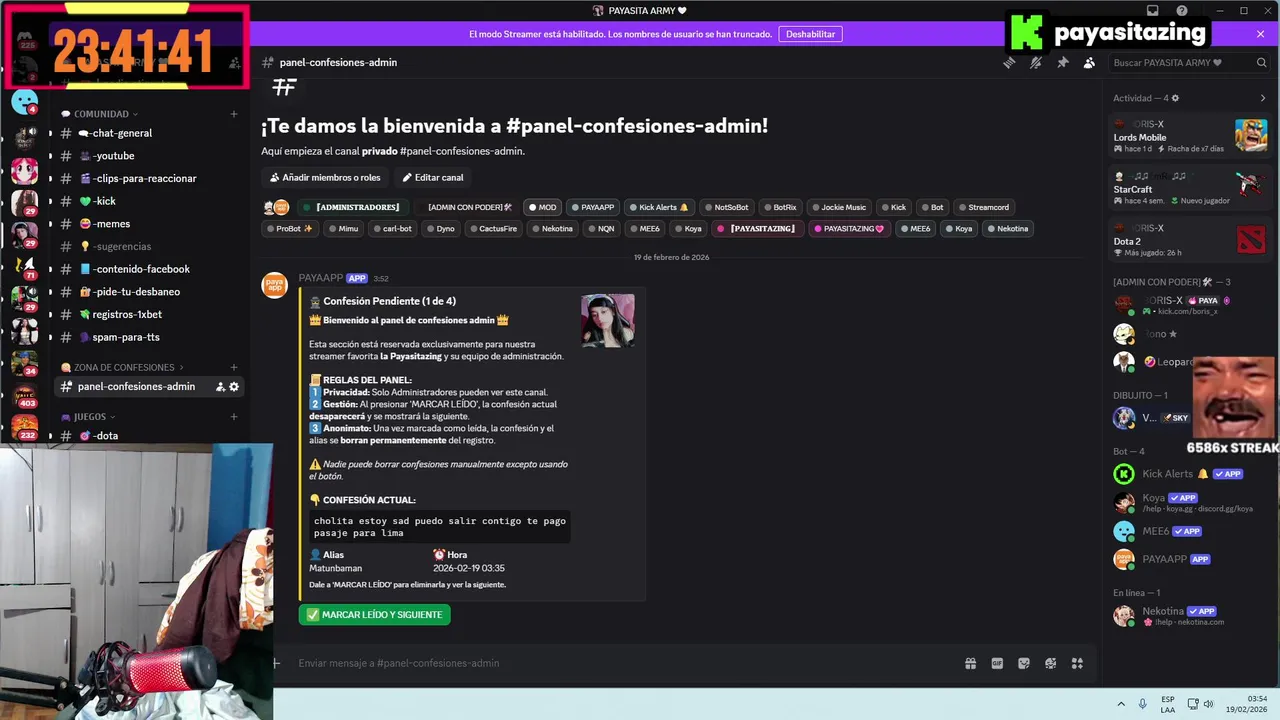Click the search magnifier icon
Image resolution: width=1280 pixels, height=720 pixels.
(x=1261, y=62)
